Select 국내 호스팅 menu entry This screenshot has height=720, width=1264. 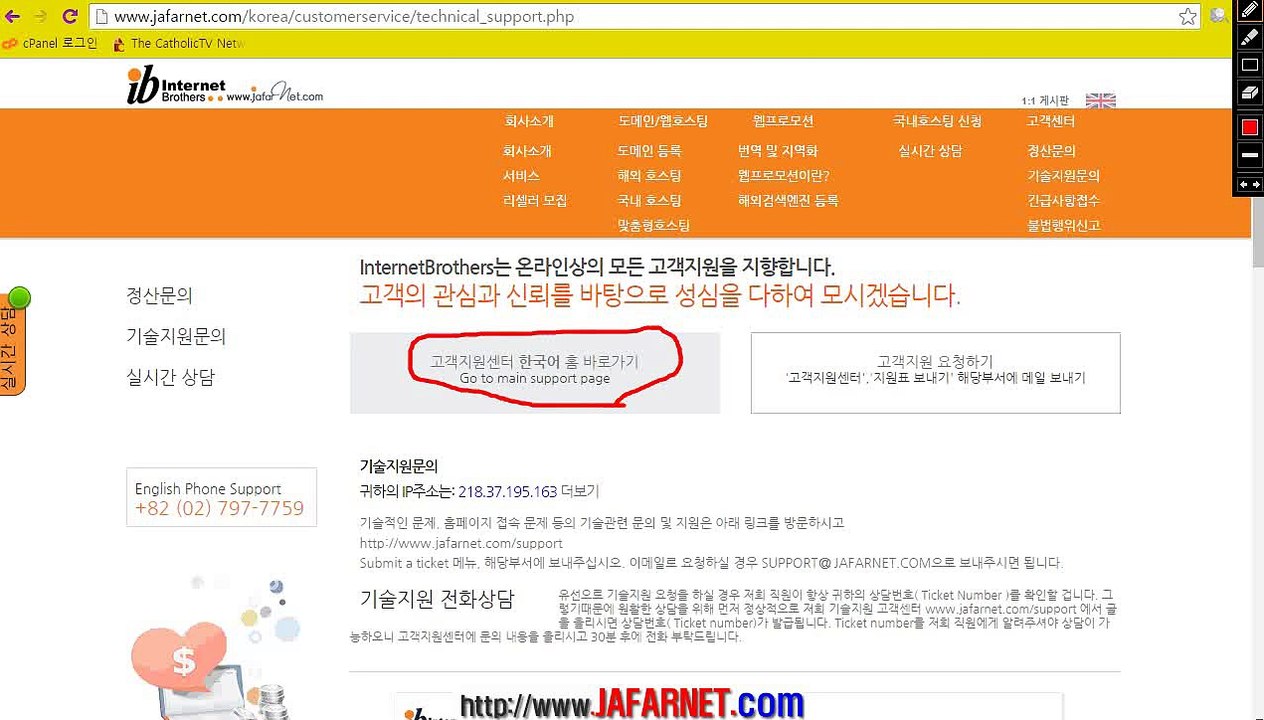[649, 201]
